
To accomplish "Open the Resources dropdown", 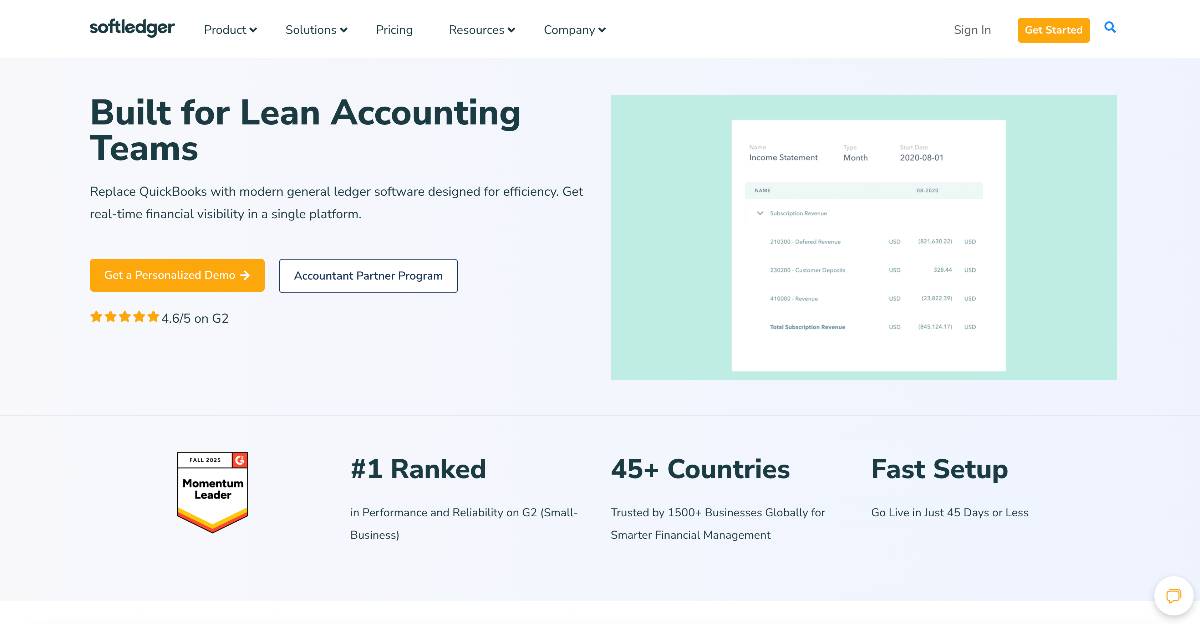I will (482, 30).
